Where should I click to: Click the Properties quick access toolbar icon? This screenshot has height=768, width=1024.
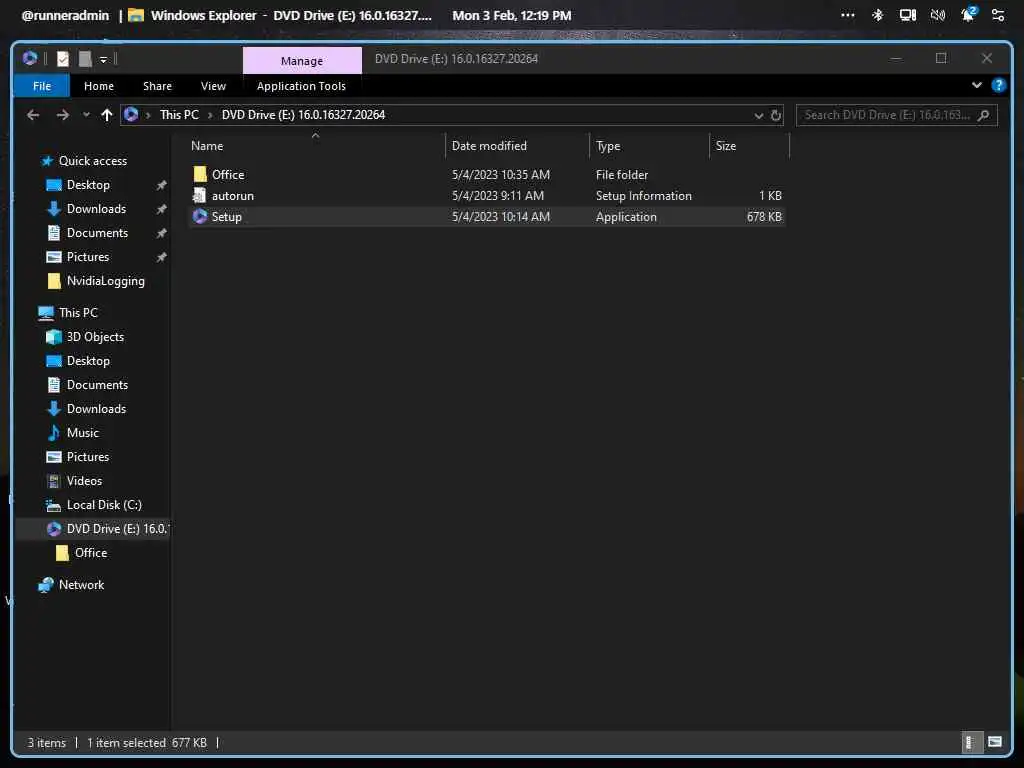[x=63, y=59]
